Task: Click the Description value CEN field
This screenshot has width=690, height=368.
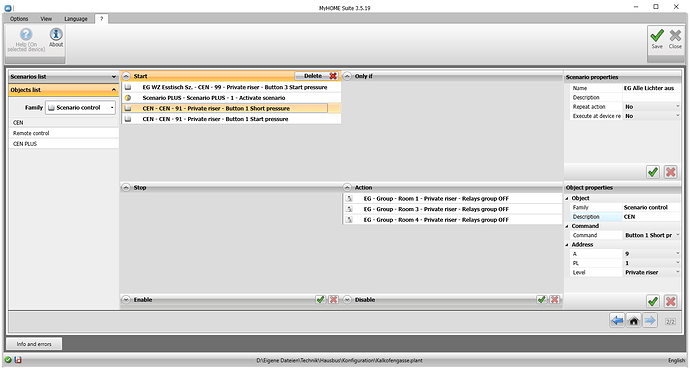Action: pos(651,217)
